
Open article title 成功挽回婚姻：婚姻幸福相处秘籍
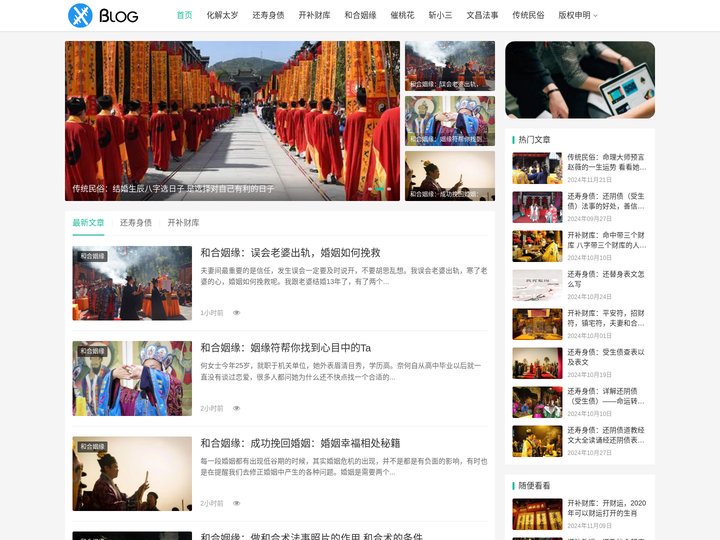[x=300, y=443]
